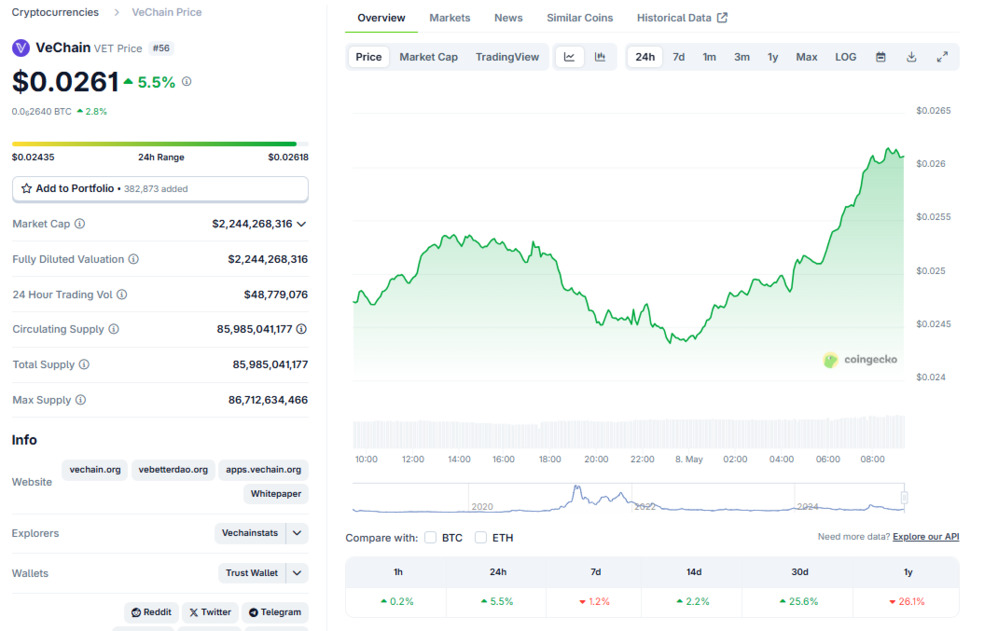The image size is (984, 631).
Task: Switch to line chart icon
Action: point(569,57)
